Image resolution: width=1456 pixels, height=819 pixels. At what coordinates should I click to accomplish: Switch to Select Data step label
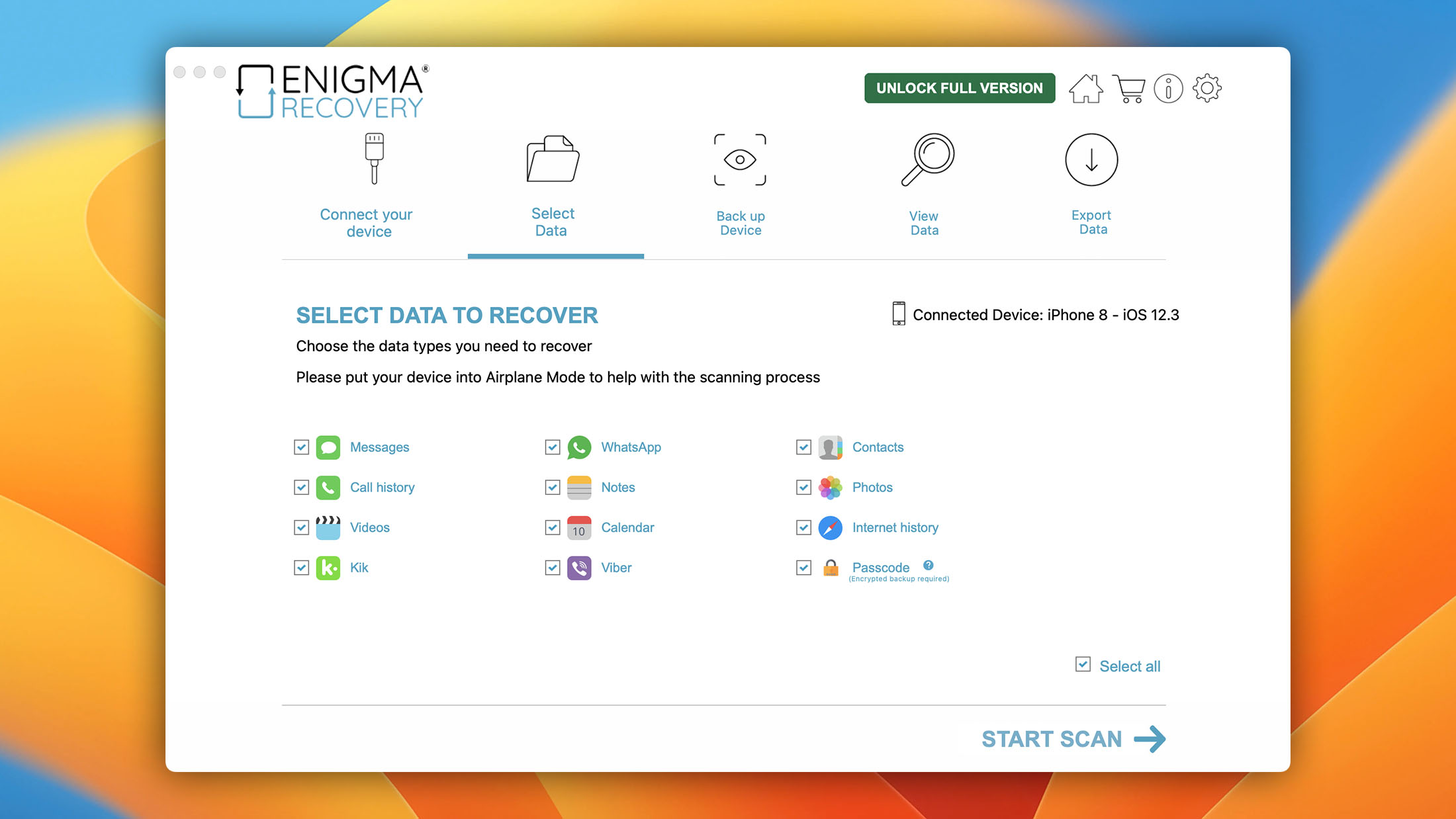tap(553, 222)
